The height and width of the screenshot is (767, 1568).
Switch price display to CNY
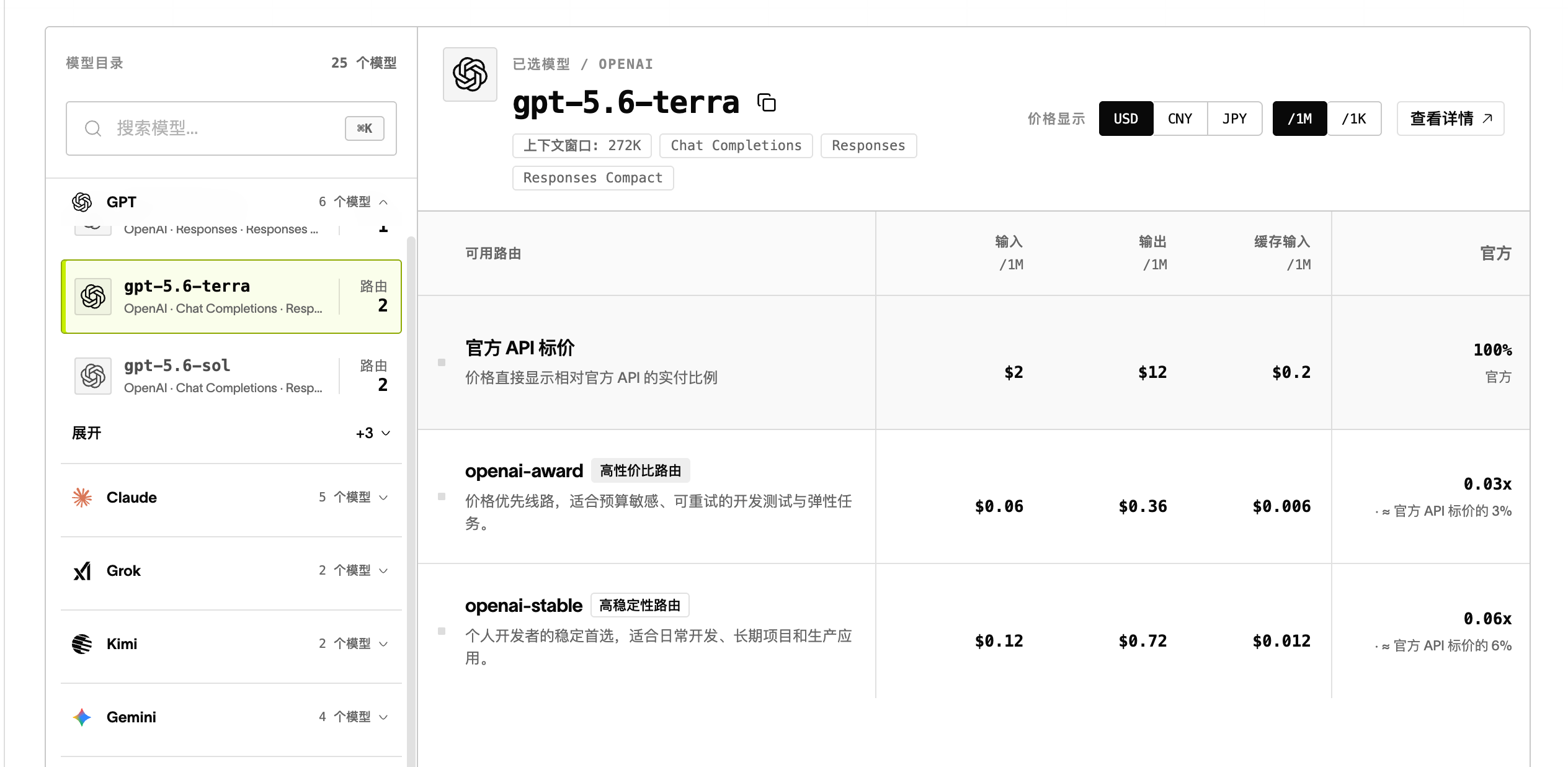point(1180,119)
